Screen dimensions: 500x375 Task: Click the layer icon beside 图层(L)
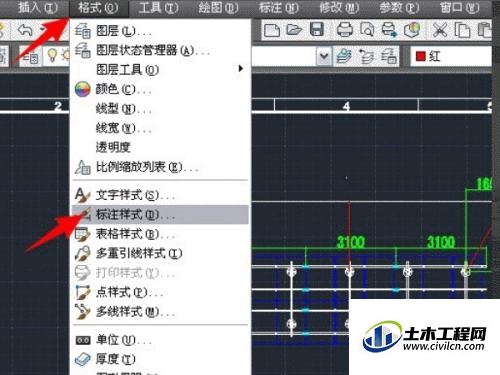82,31
